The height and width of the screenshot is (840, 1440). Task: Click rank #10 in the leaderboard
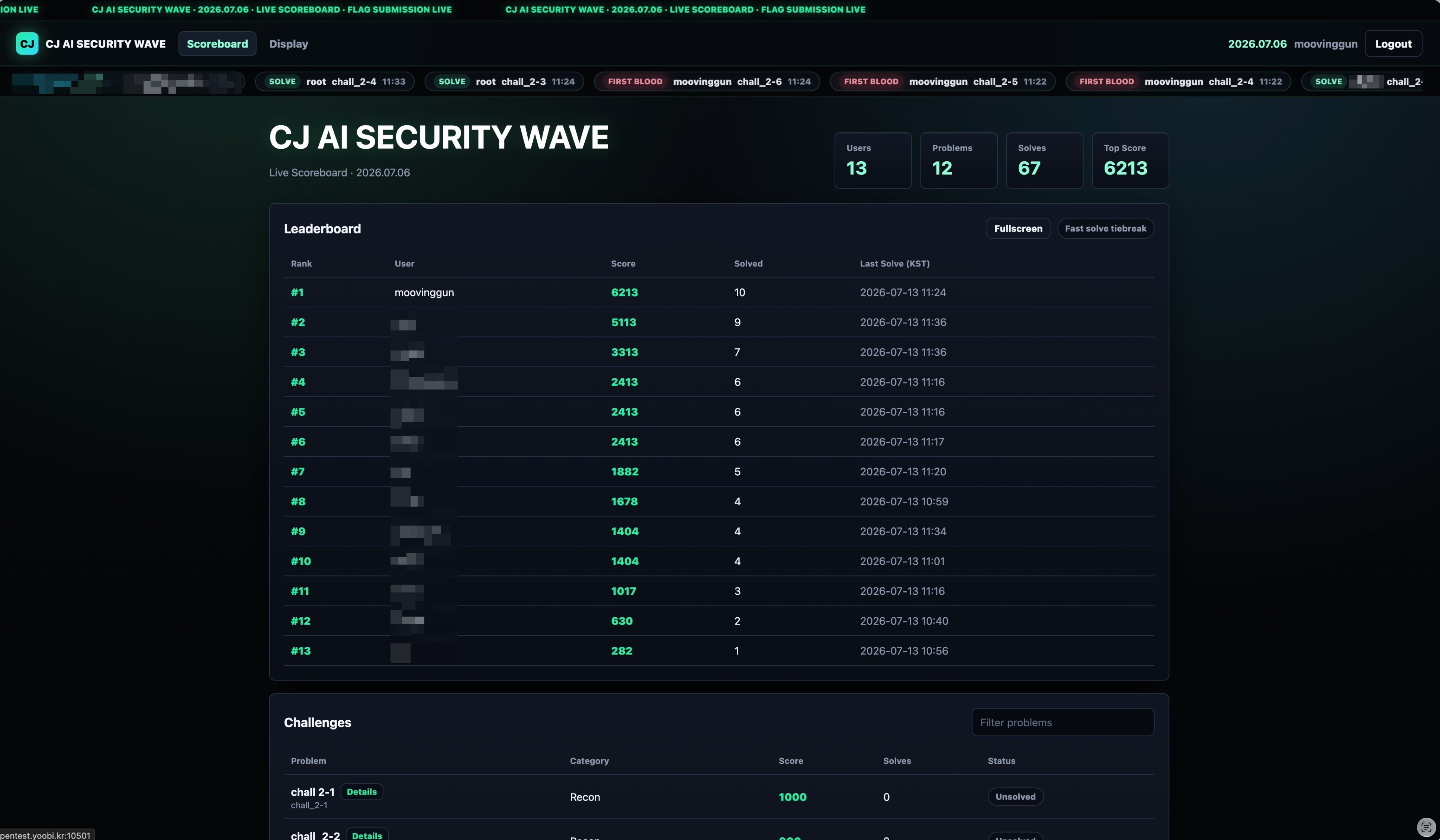coord(300,561)
